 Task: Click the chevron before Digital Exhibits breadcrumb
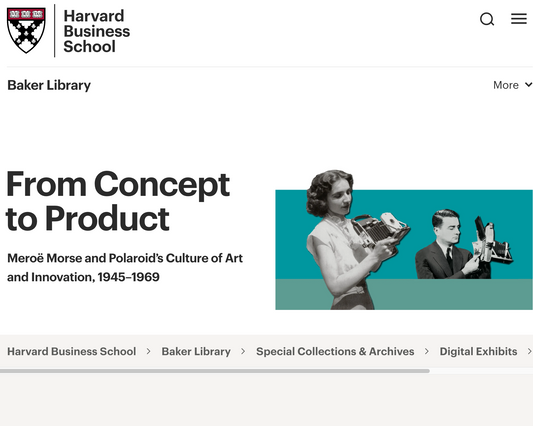pos(427,351)
